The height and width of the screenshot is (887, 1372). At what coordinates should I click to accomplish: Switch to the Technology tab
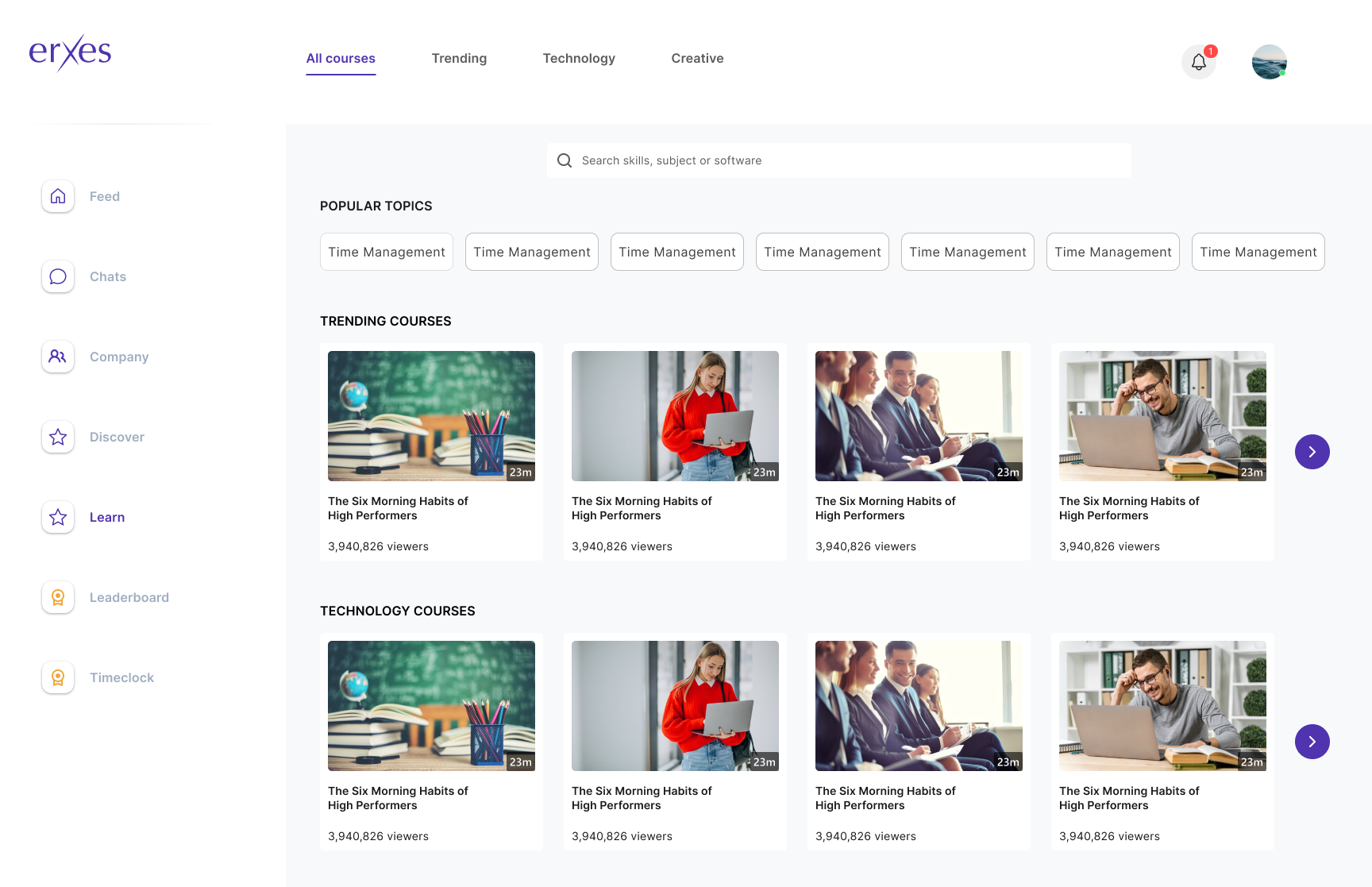coord(579,59)
